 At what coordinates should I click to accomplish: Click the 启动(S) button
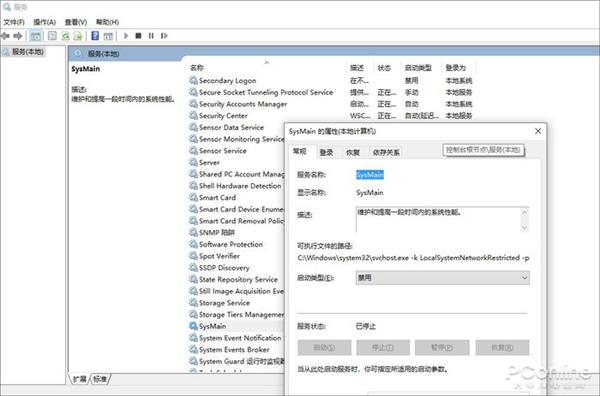point(324,347)
